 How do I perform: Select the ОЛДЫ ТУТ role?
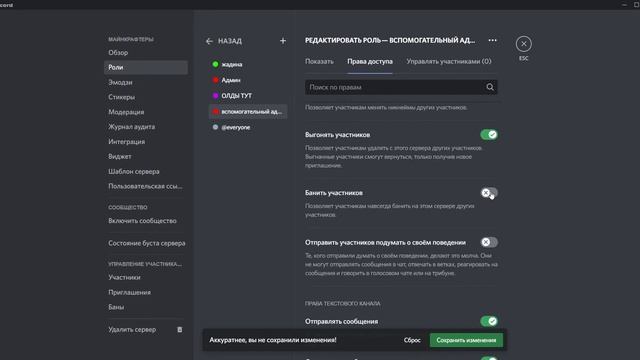248,96
